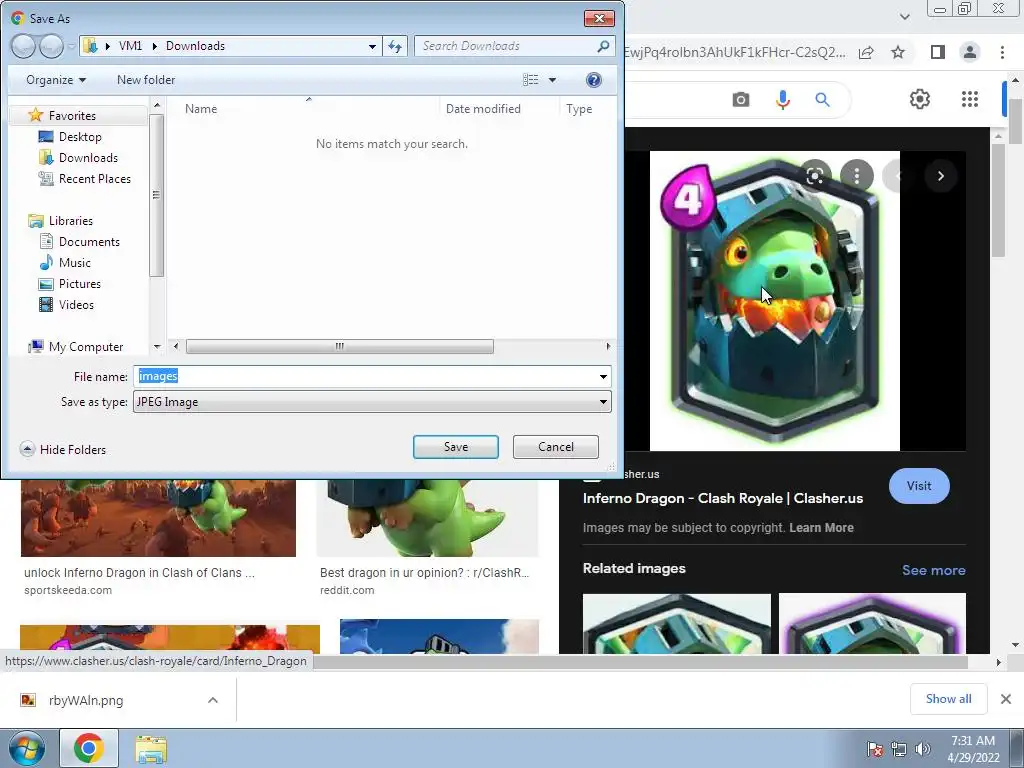Click the file list horizontal scrollbar

coord(340,346)
